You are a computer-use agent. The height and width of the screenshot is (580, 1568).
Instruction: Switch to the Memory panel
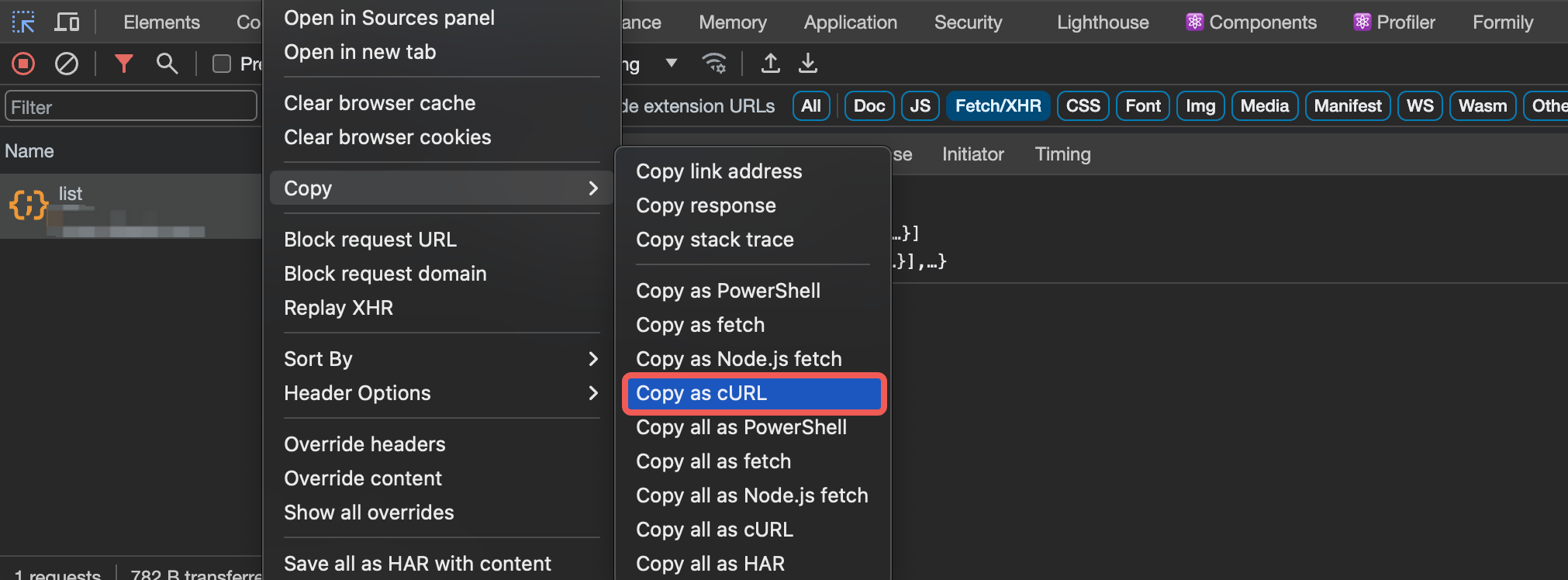(733, 22)
